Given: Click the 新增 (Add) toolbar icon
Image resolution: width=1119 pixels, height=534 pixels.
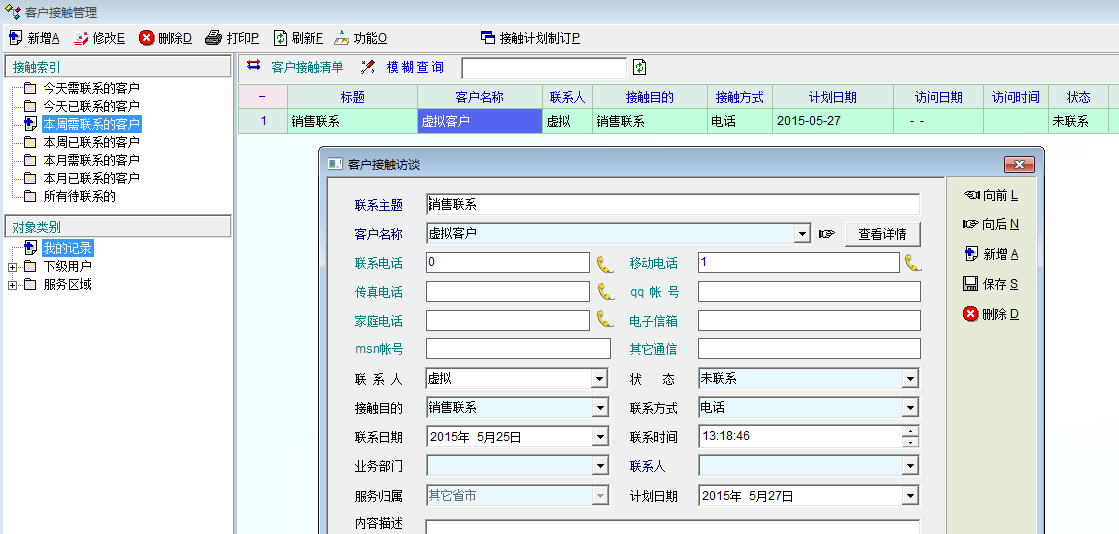Looking at the screenshot, I should coord(16,38).
